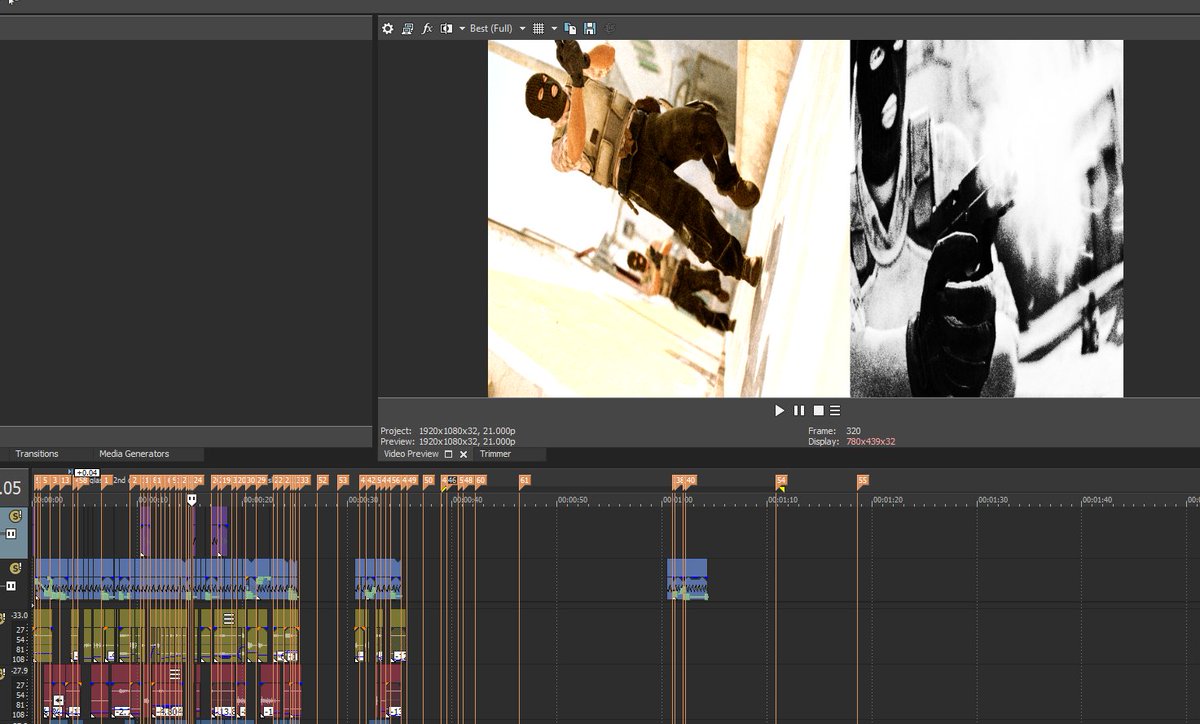Toggle preview on external monitor icon
Image resolution: width=1200 pixels, height=724 pixels.
point(408,29)
